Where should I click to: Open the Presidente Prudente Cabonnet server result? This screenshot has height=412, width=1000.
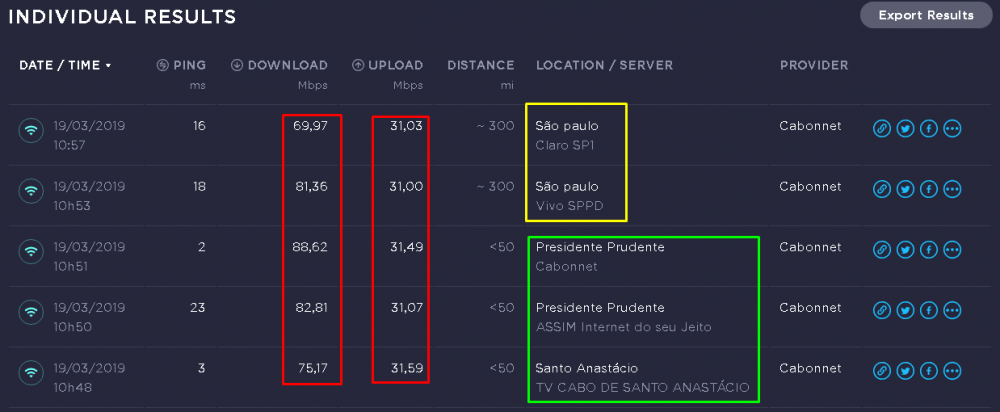tap(600, 256)
